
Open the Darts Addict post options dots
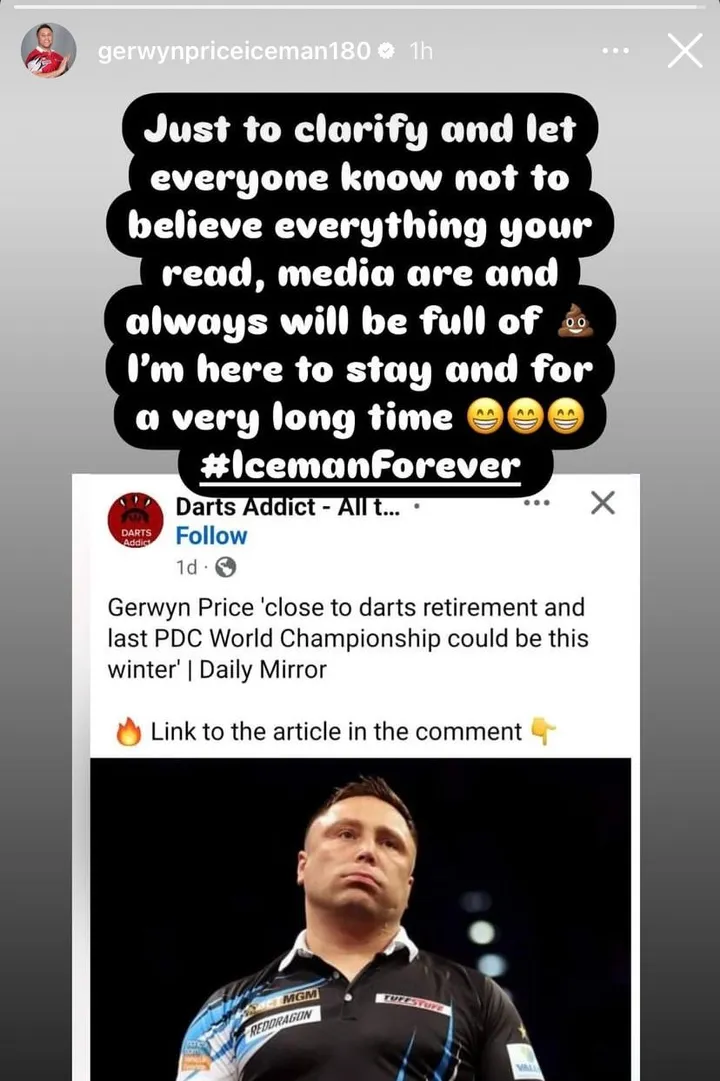(537, 503)
